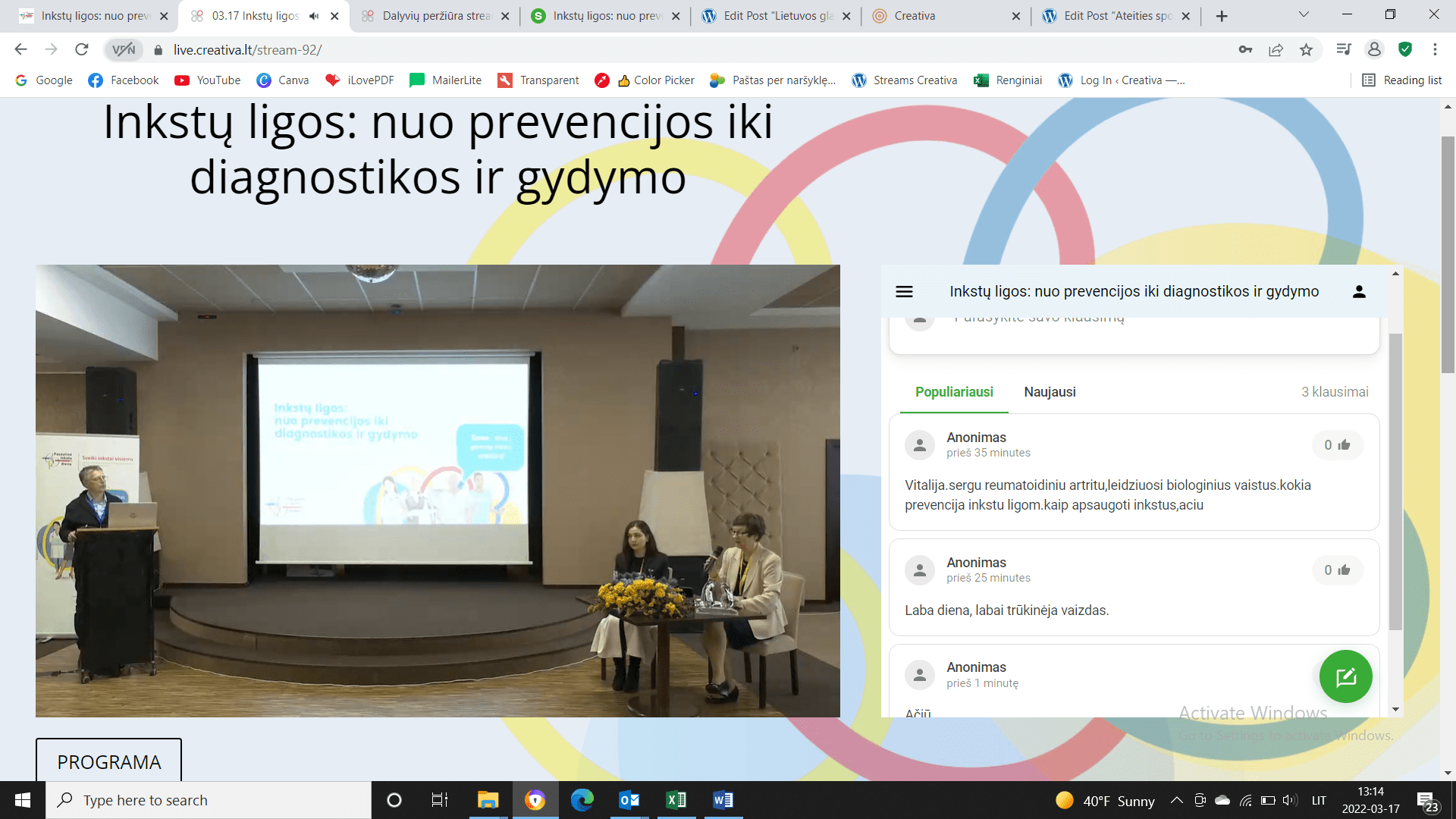1456x819 pixels.
Task: Mute the audio on the 03.17 tab
Action: click(x=314, y=16)
